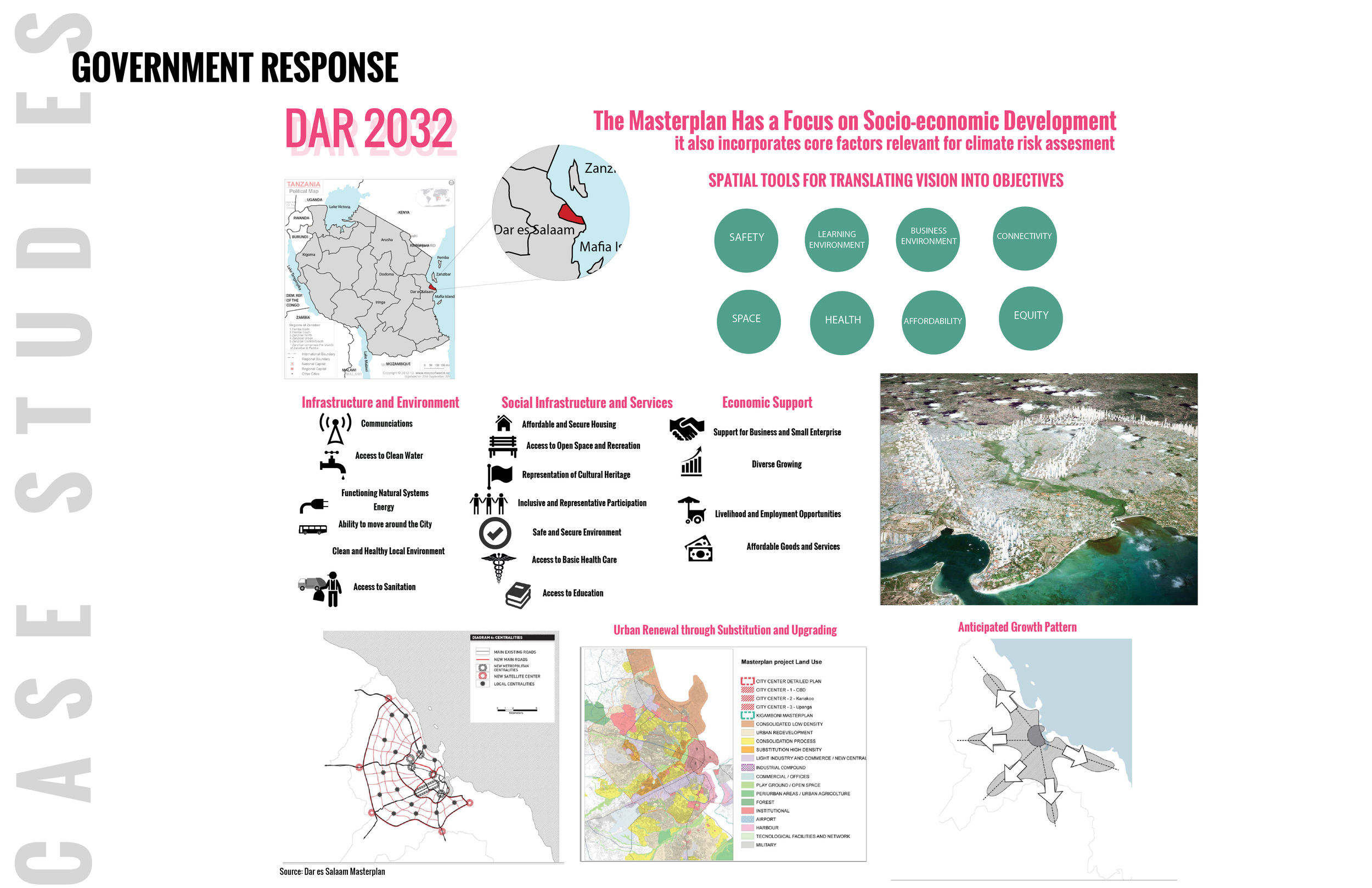Click the FOREST color swatch in legend
Image resolution: width=1372 pixels, height=888 pixels.
[x=747, y=803]
